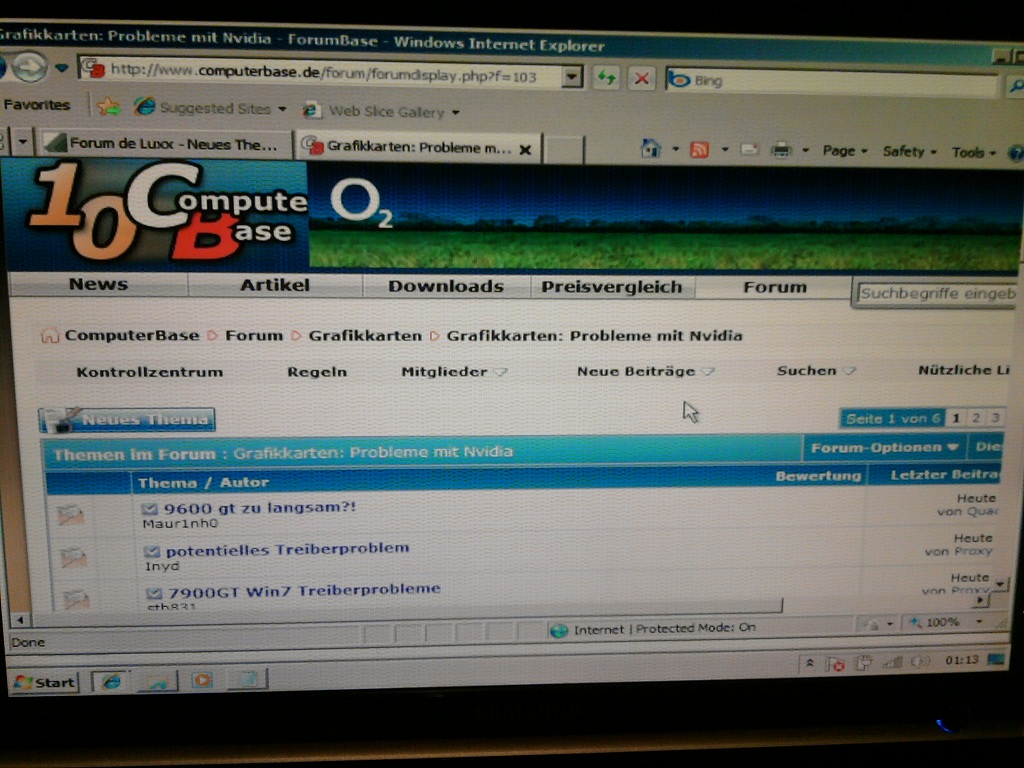This screenshot has height=768, width=1024.
Task: Open thread '7900GT Win7 Treiberprobleme'
Action: [304, 590]
